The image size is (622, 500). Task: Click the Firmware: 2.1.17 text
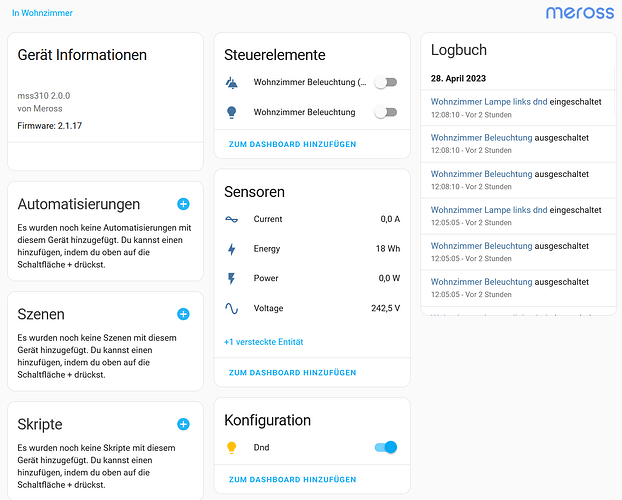[50, 126]
